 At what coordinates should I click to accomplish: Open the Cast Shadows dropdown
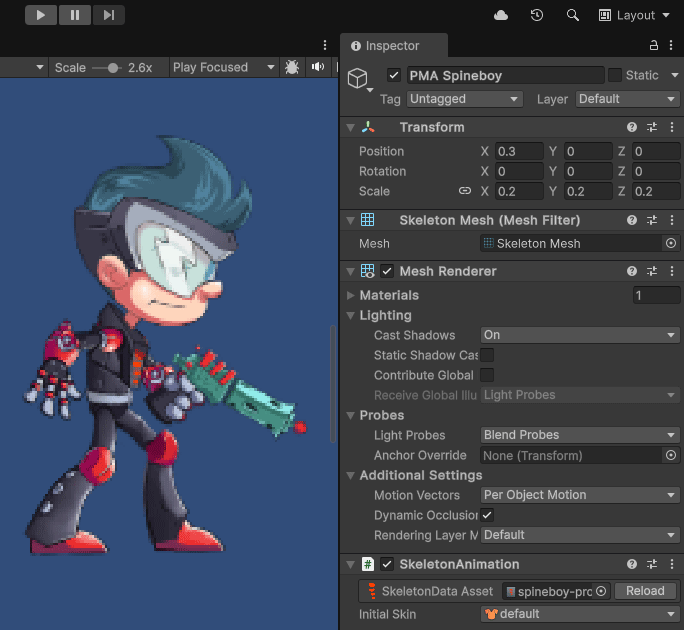point(579,335)
